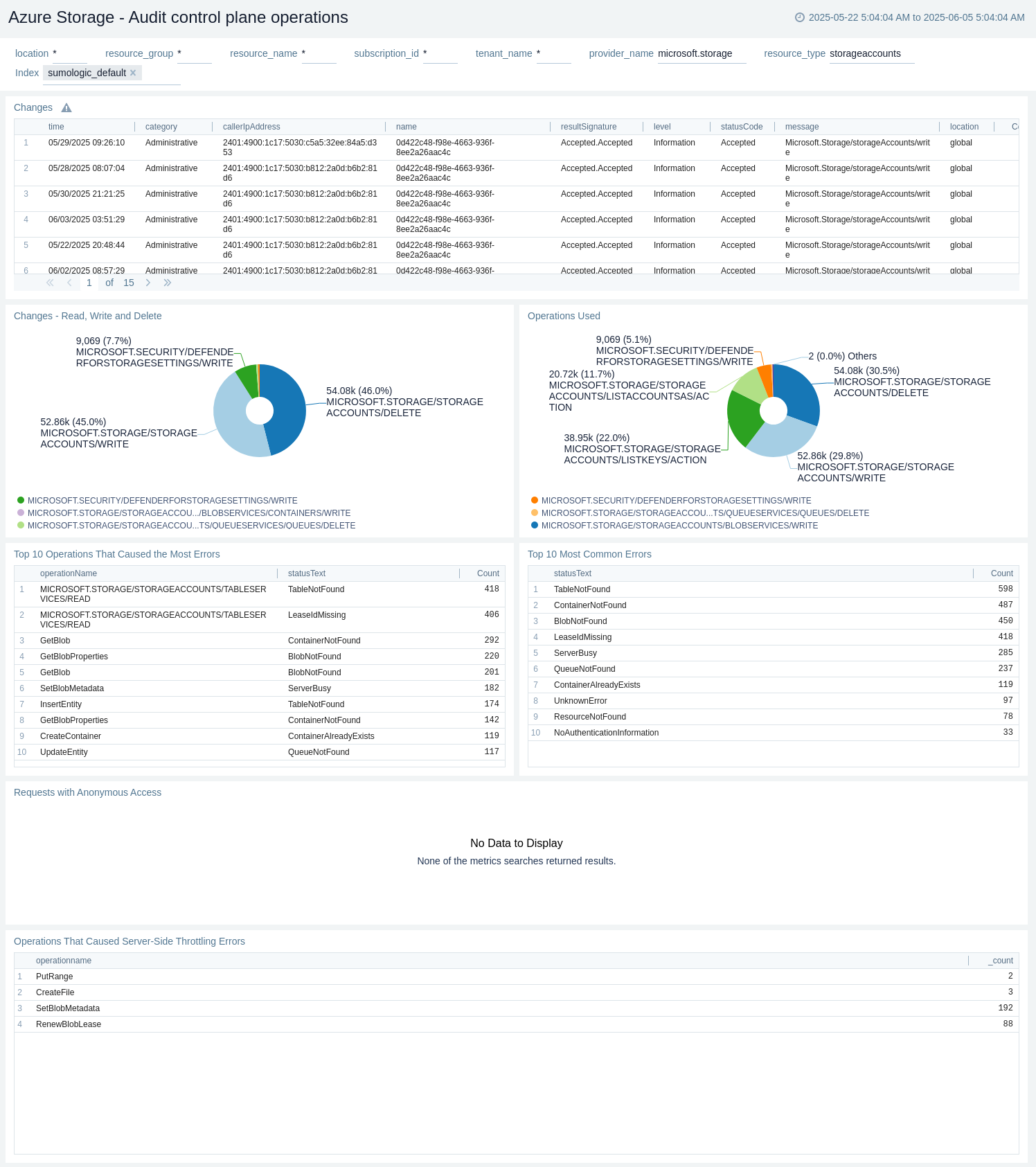This screenshot has width=1036, height=1167.
Task: Go to previous page of Changes table
Action: coord(69,283)
